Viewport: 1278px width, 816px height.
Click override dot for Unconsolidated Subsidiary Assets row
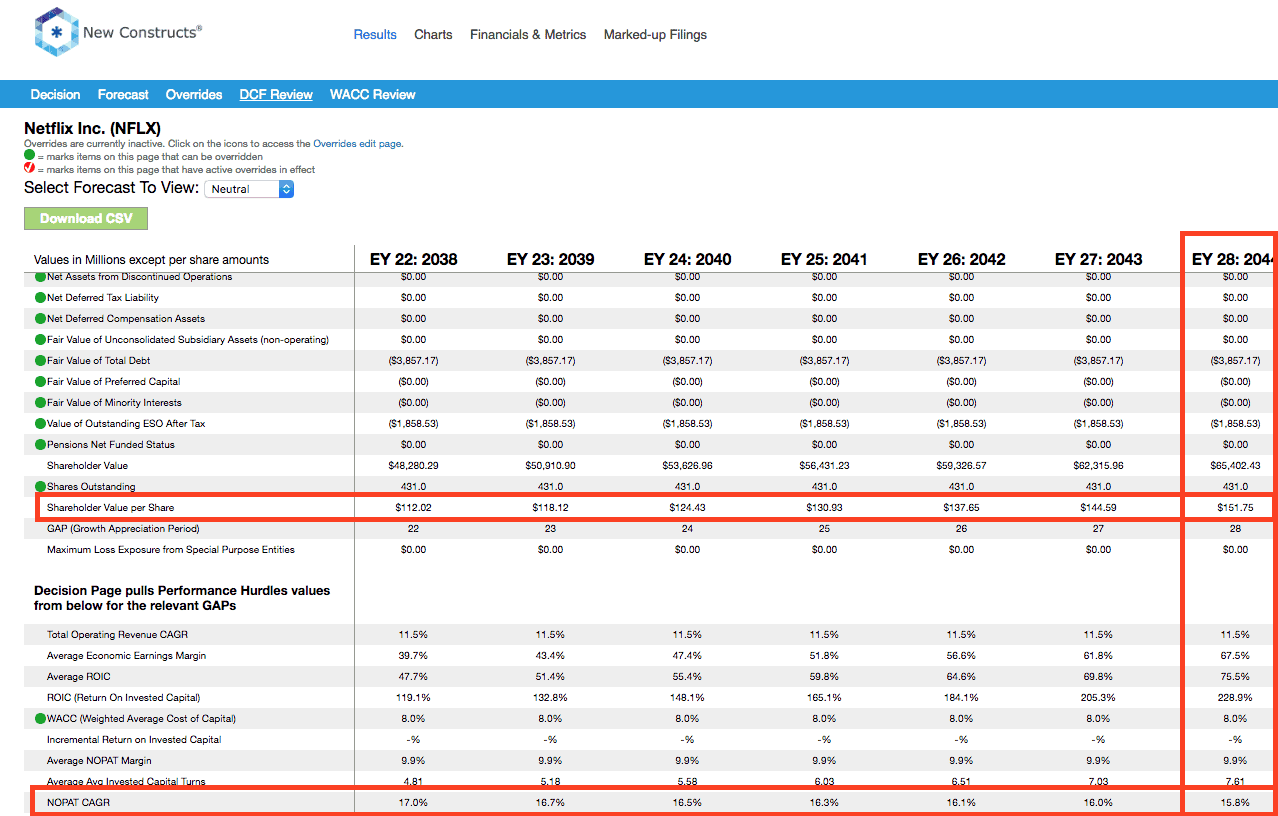(x=41, y=340)
